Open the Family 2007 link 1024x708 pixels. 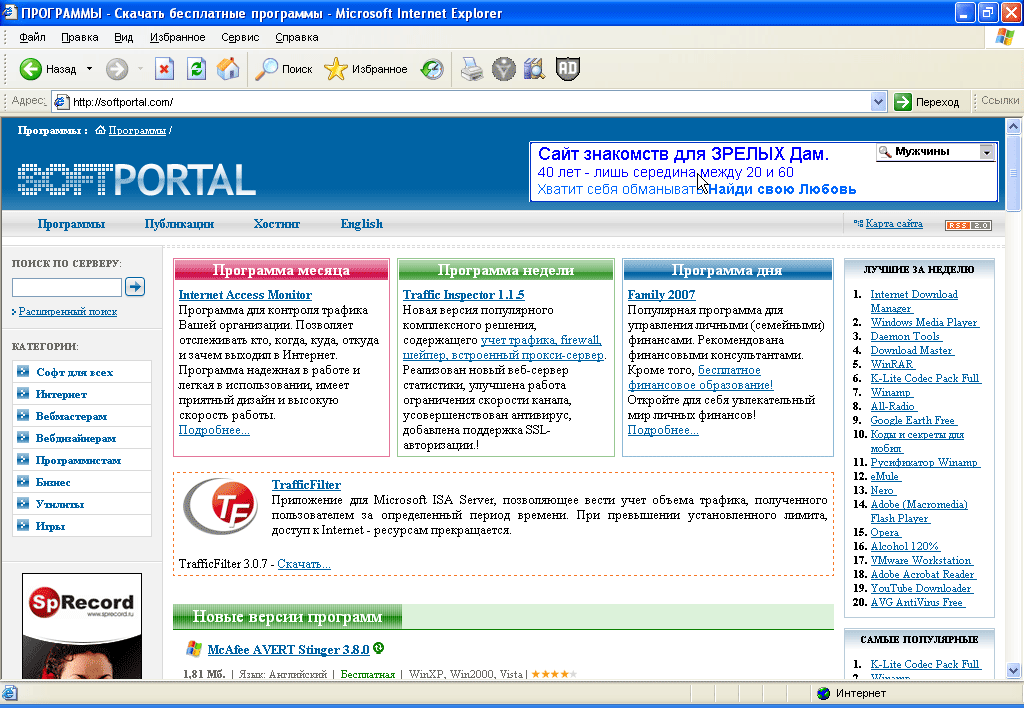661,295
